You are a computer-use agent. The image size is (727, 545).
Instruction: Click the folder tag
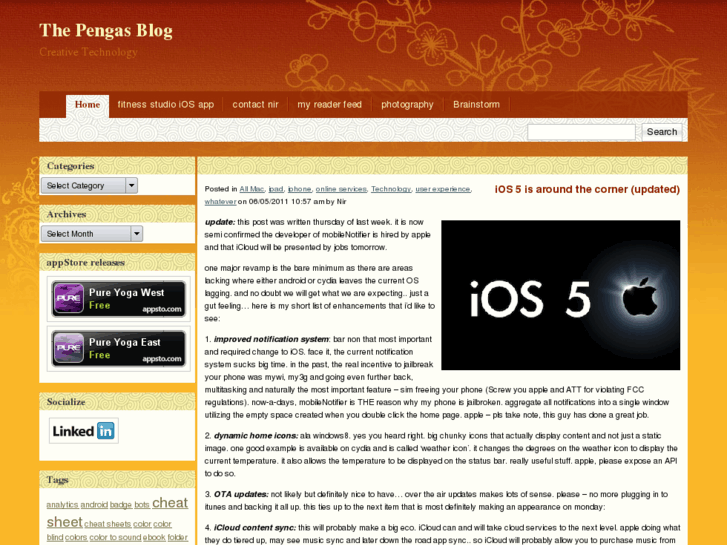pyautogui.click(x=178, y=537)
